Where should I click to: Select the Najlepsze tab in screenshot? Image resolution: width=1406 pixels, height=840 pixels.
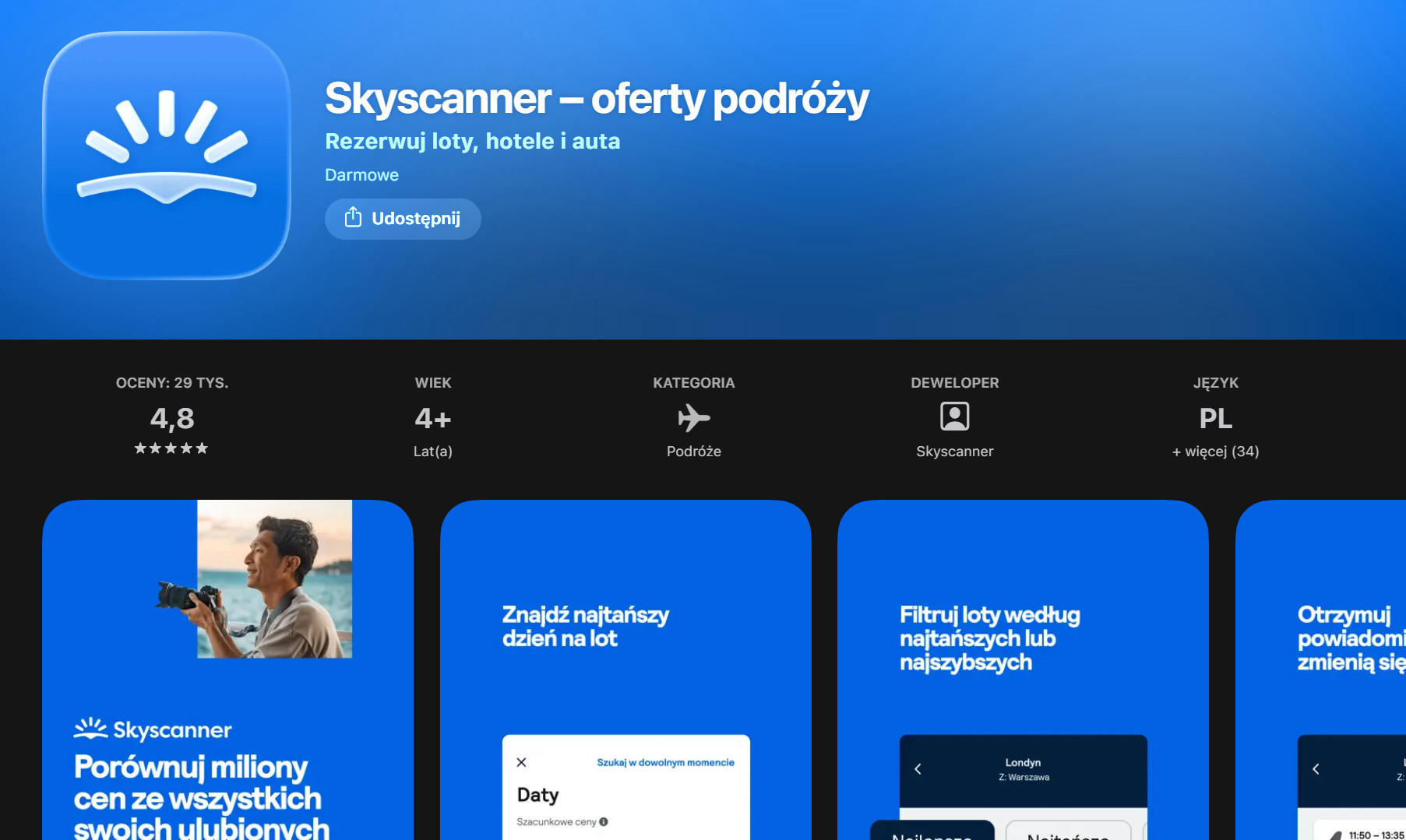pyautogui.click(x=932, y=833)
